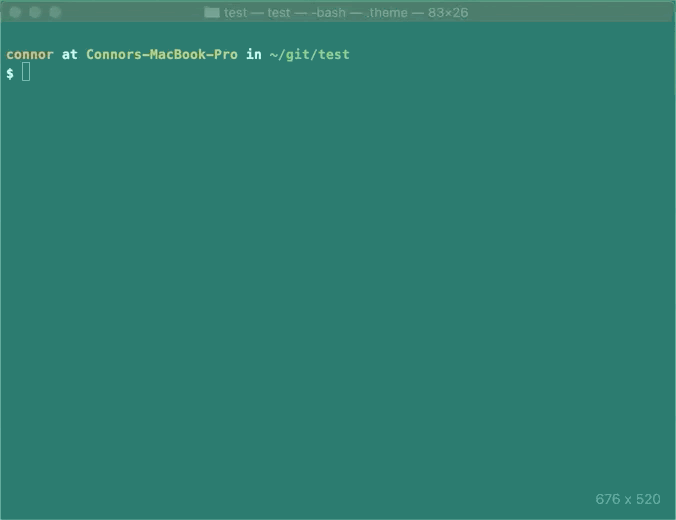Click the folder icon in the title bar

click(212, 13)
